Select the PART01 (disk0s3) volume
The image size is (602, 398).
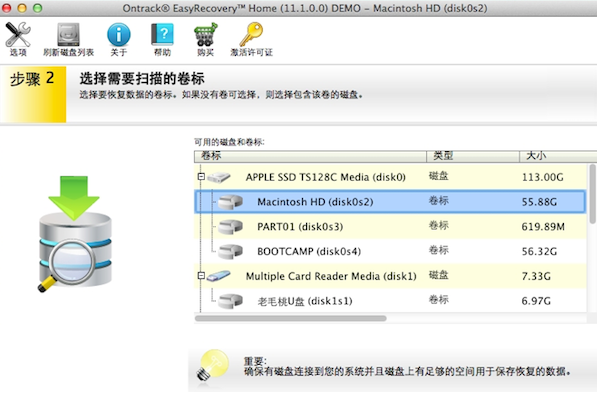pos(390,227)
